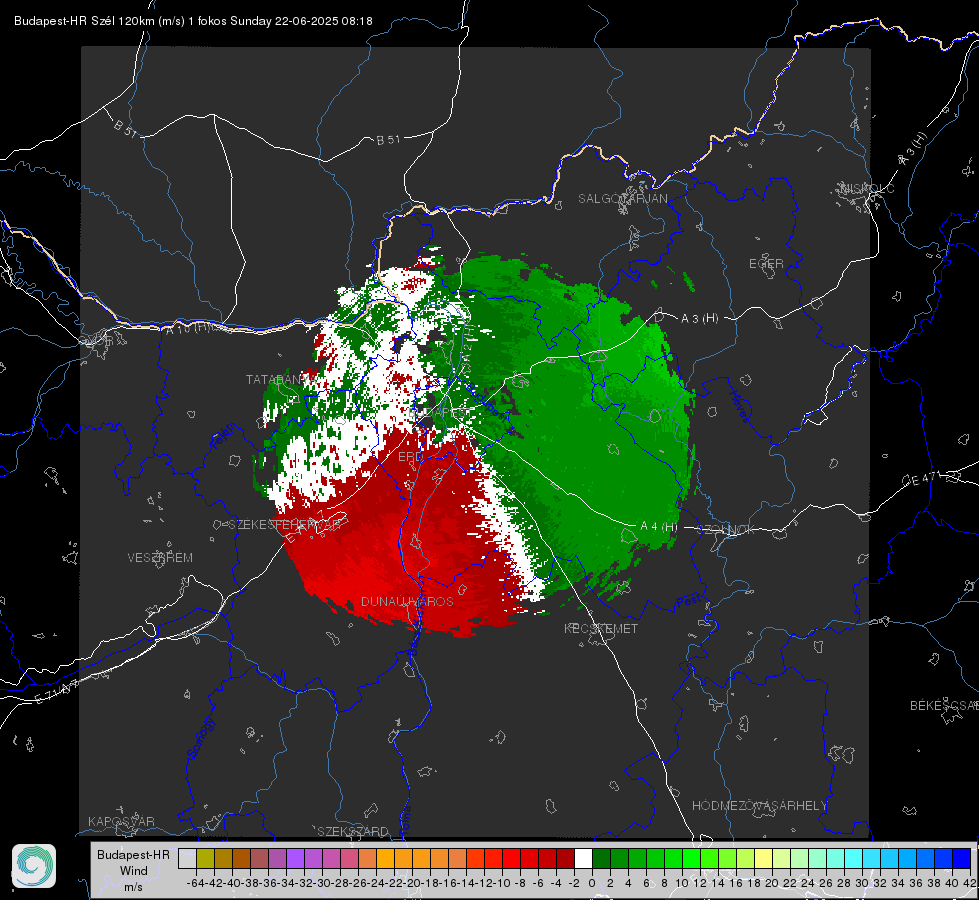Pick the yellow swatch above value 20
Image resolution: width=979 pixels, height=900 pixels.
coord(764,858)
